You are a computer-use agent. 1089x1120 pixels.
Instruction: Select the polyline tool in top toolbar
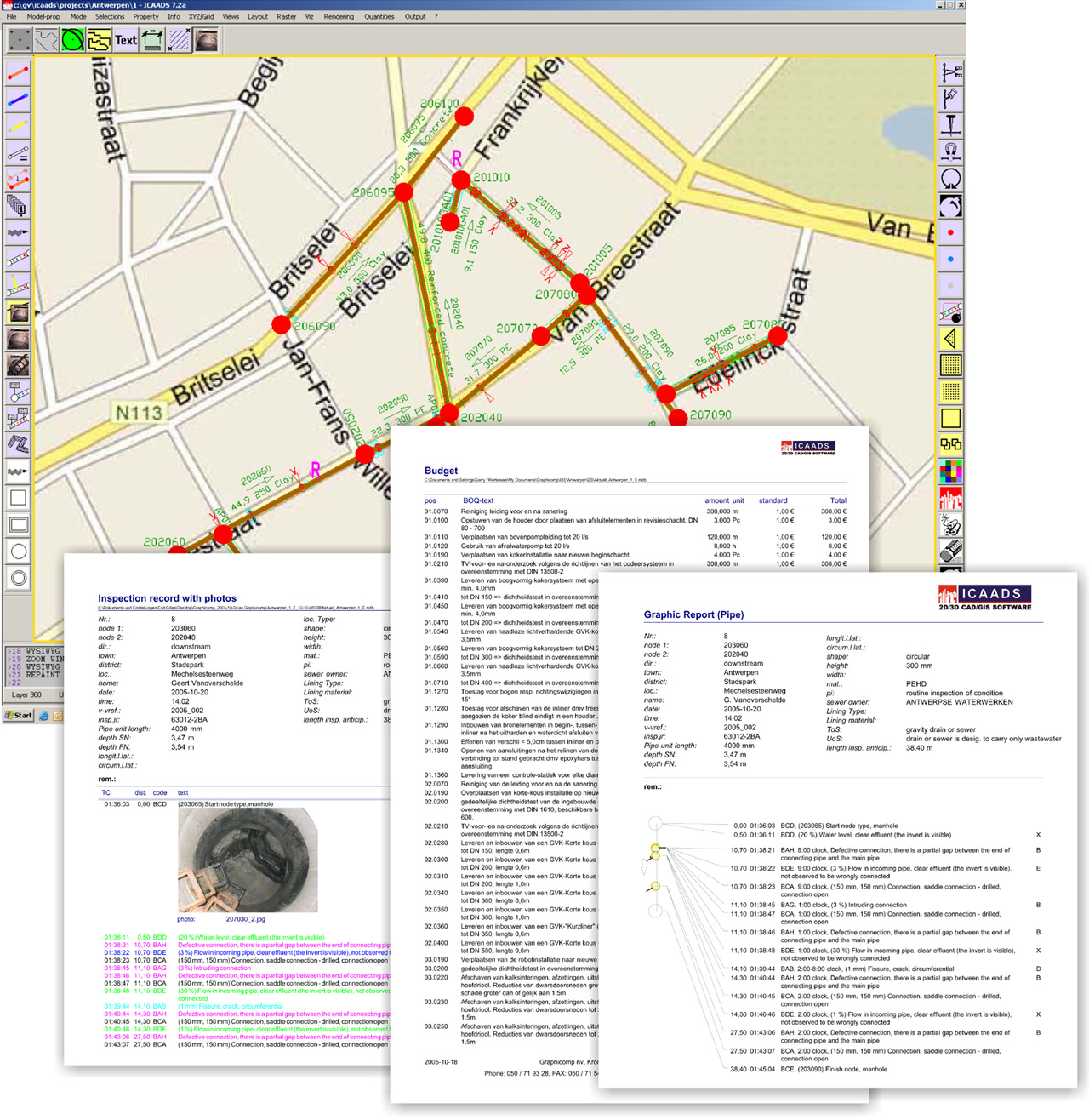[x=46, y=39]
